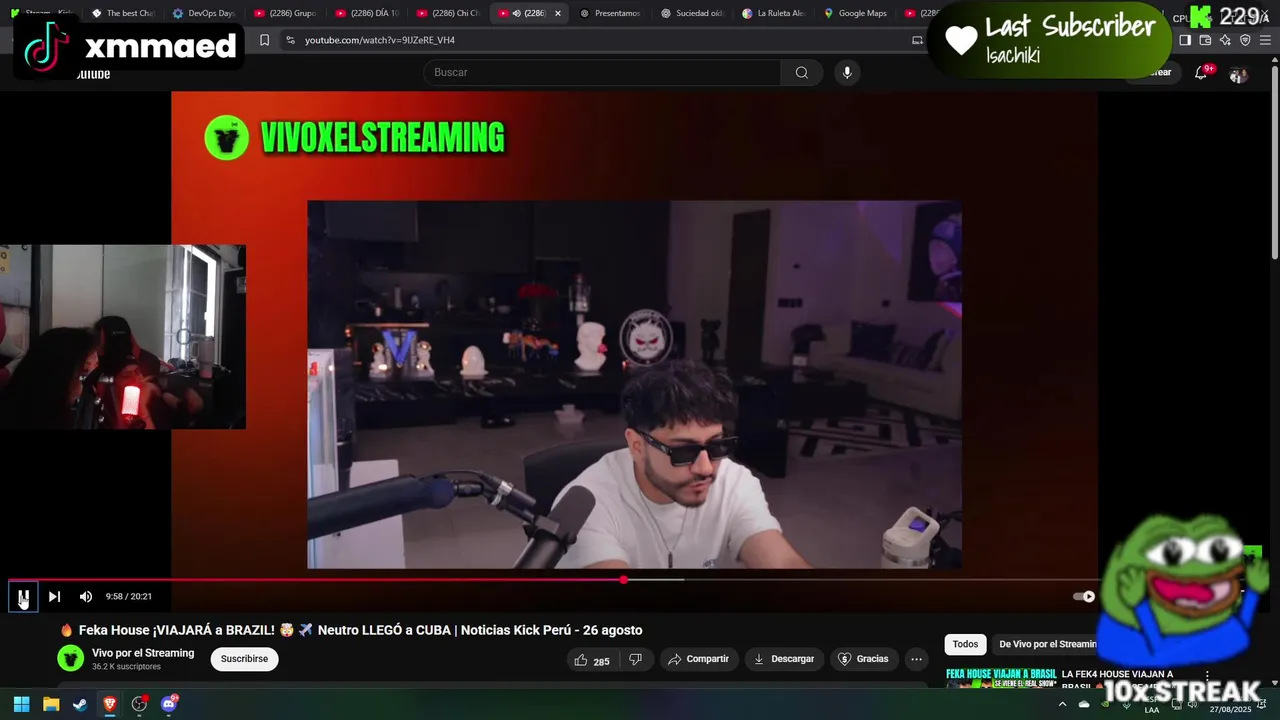Open options menu for recommended video
This screenshot has height=720, width=1280.
[1207, 677]
